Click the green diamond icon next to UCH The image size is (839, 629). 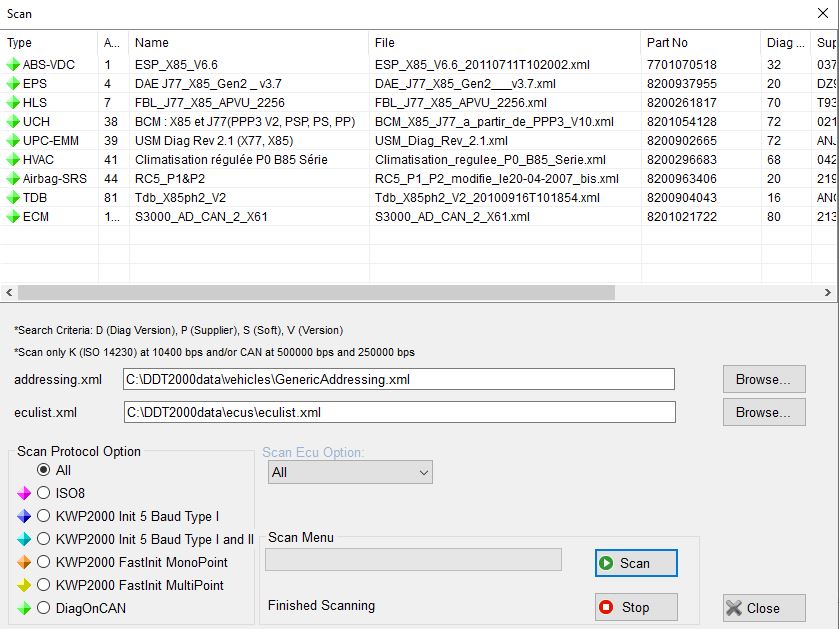coord(13,121)
